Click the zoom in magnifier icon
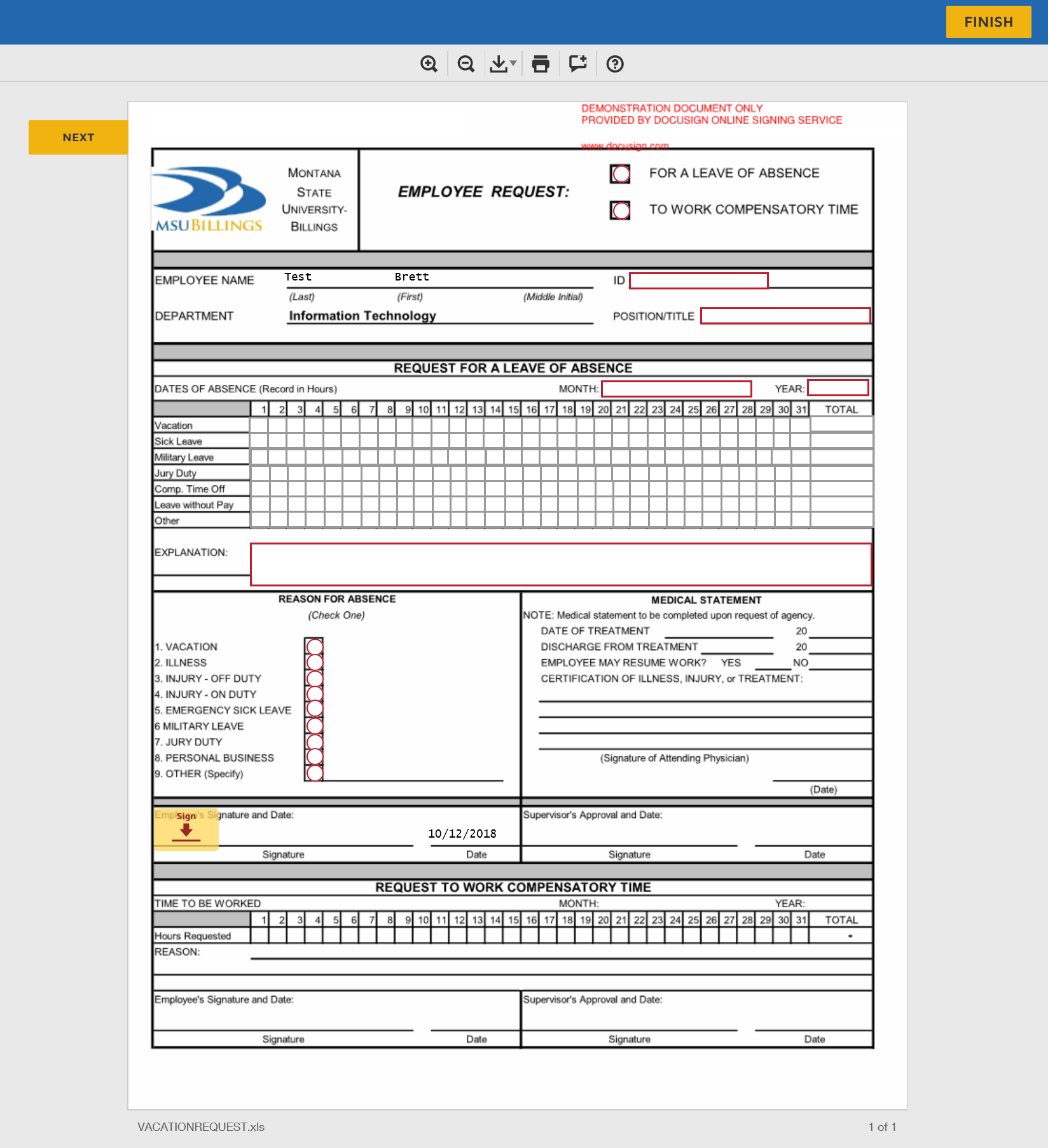The height and width of the screenshot is (1148, 1048). (429, 64)
